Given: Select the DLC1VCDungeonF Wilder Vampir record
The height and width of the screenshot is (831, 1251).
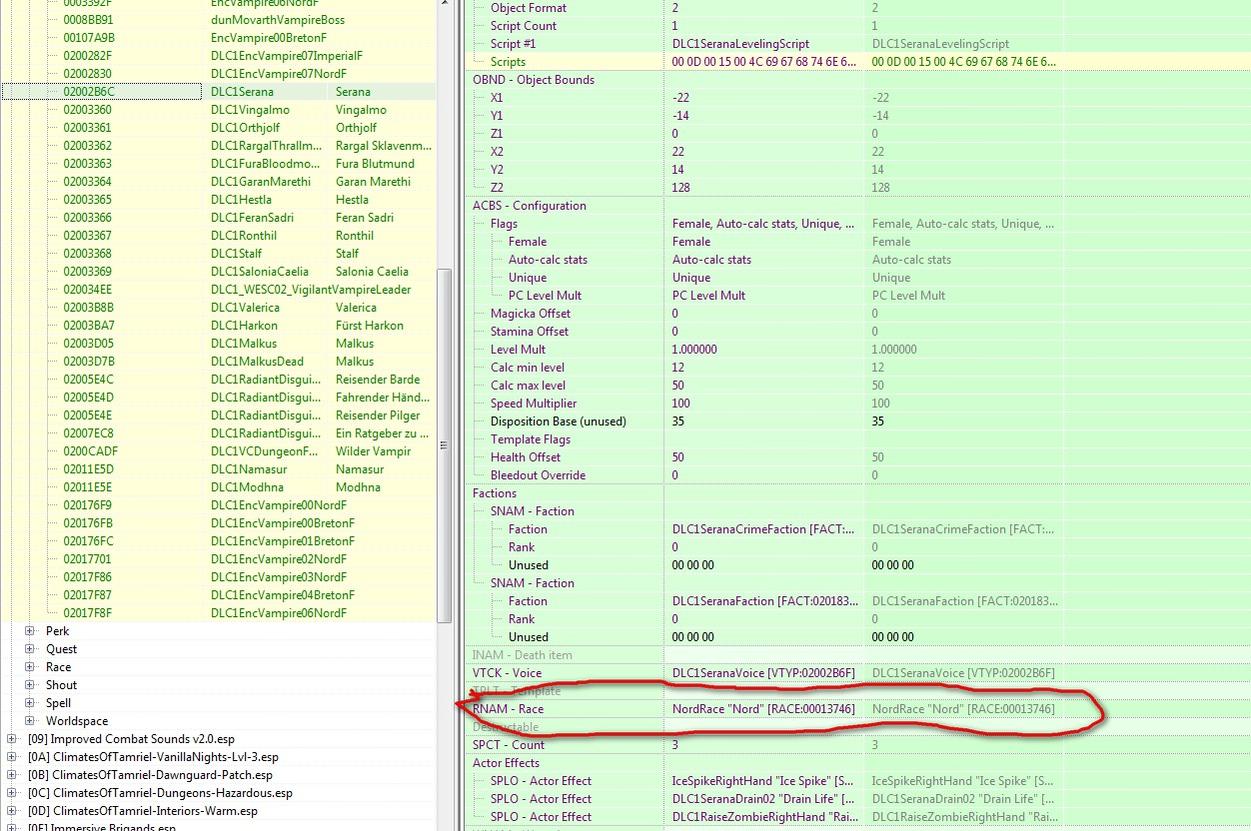Looking at the screenshot, I should [x=265, y=452].
